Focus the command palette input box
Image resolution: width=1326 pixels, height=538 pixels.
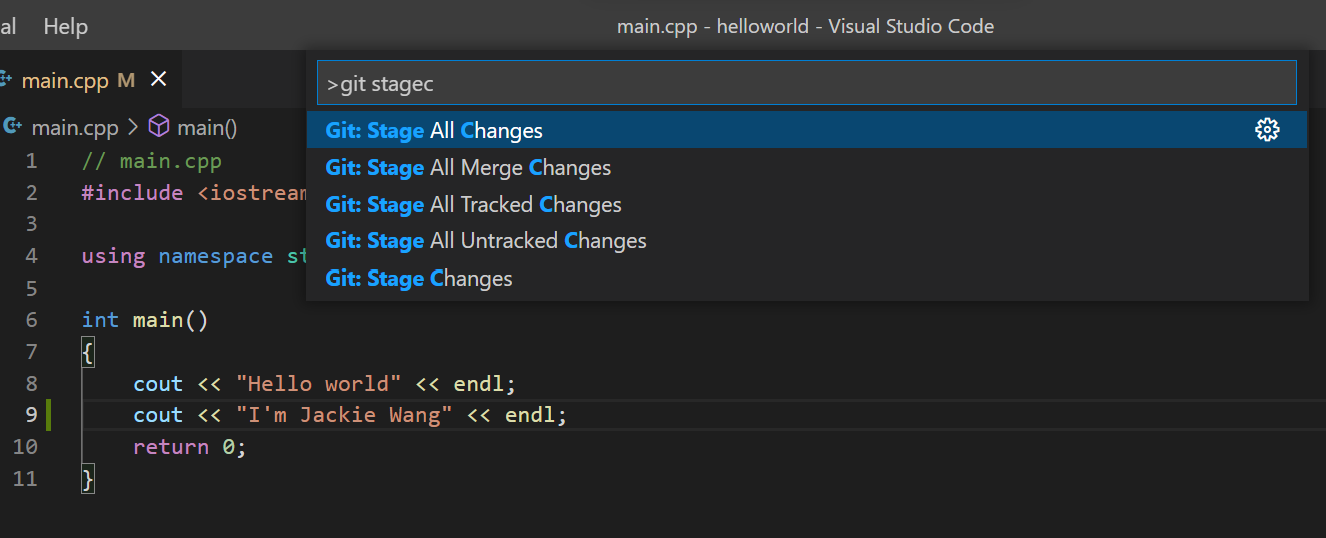pos(806,84)
